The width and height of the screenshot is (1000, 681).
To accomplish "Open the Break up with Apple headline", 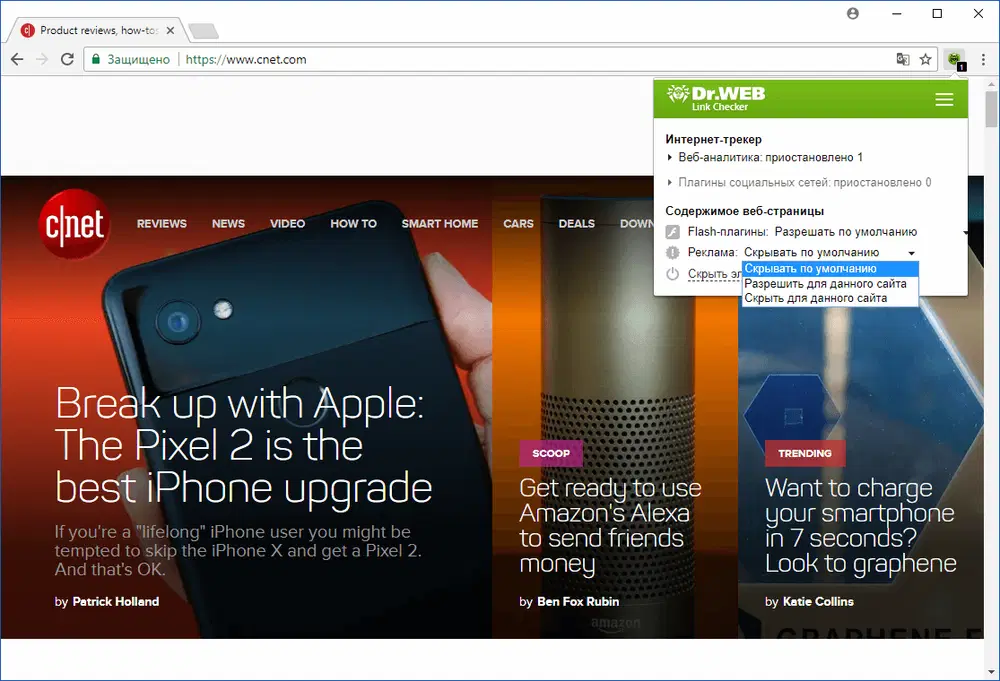I will pyautogui.click(x=243, y=445).
